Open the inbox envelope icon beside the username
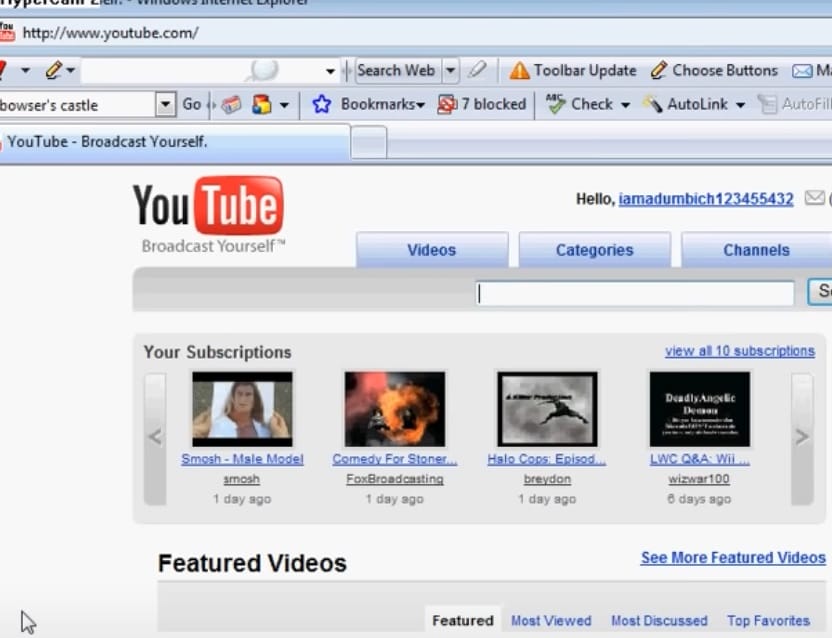 click(814, 198)
